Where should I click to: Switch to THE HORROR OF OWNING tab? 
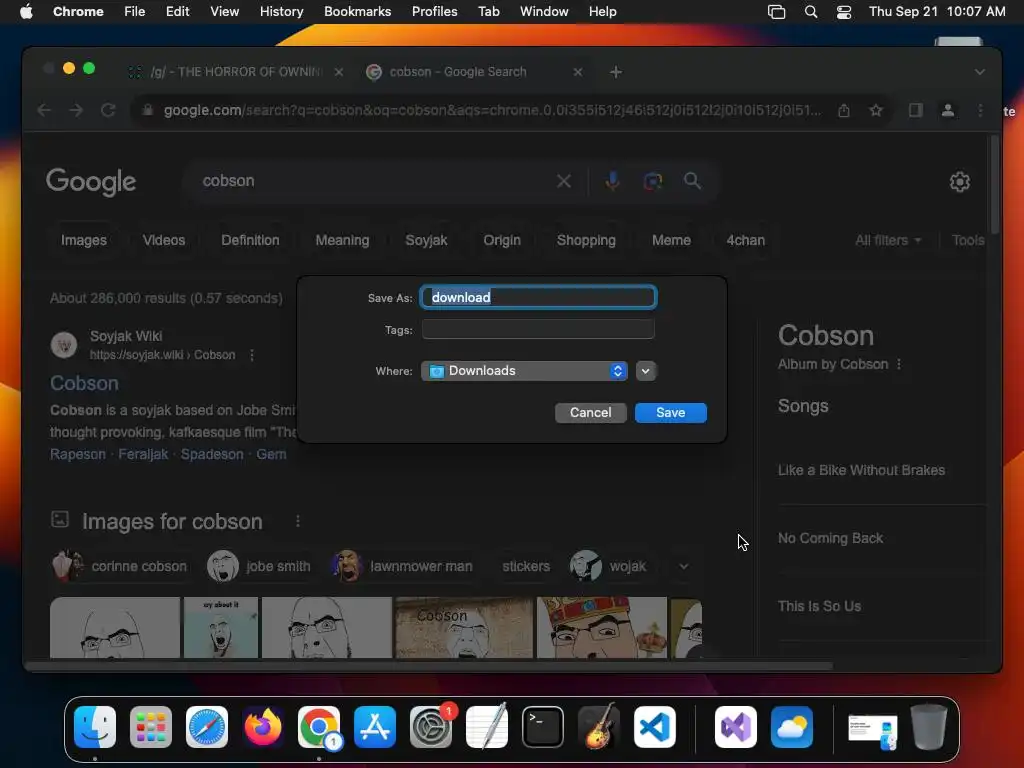[235, 72]
